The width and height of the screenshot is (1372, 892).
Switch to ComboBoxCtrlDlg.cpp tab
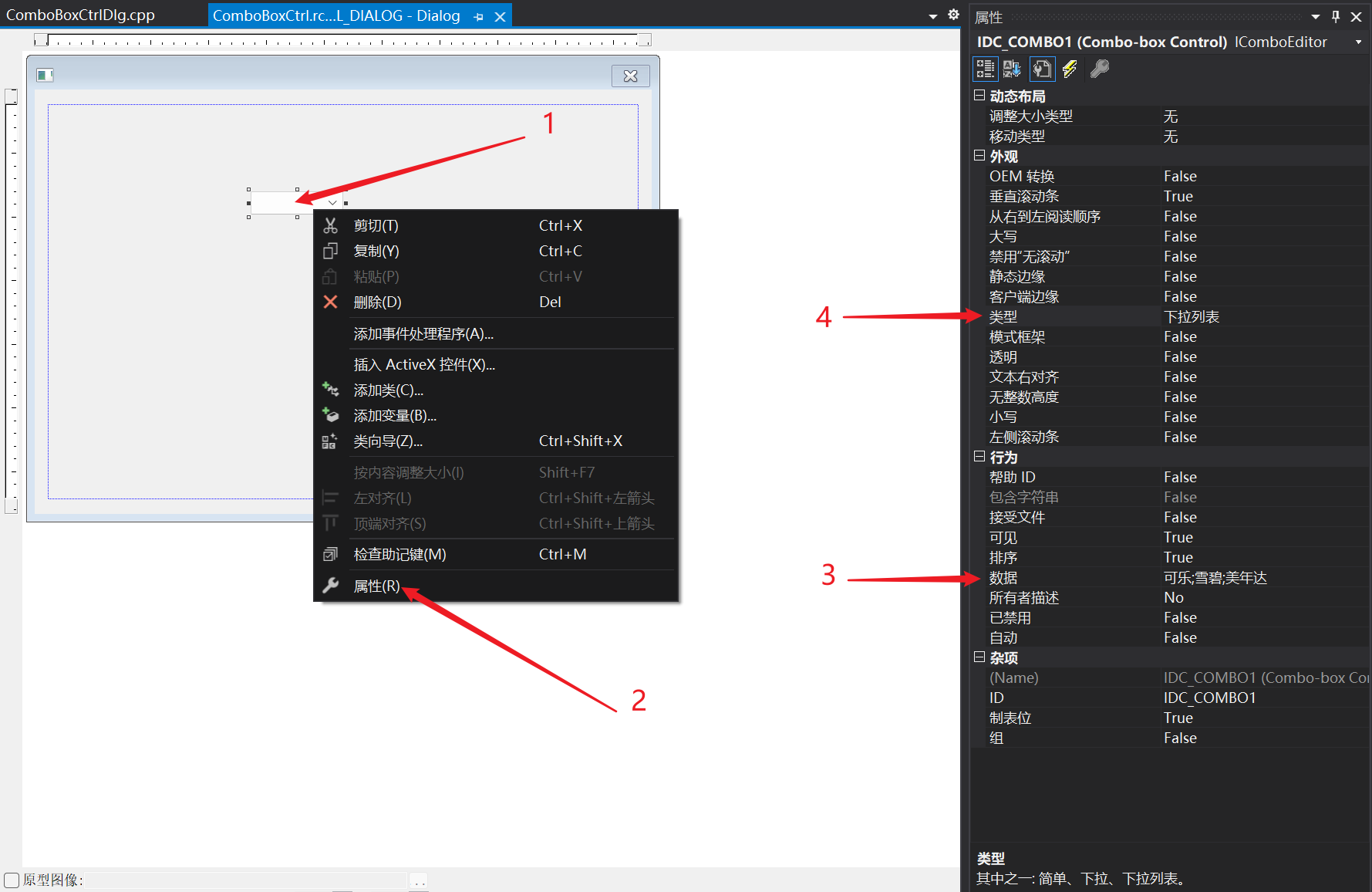tap(80, 15)
